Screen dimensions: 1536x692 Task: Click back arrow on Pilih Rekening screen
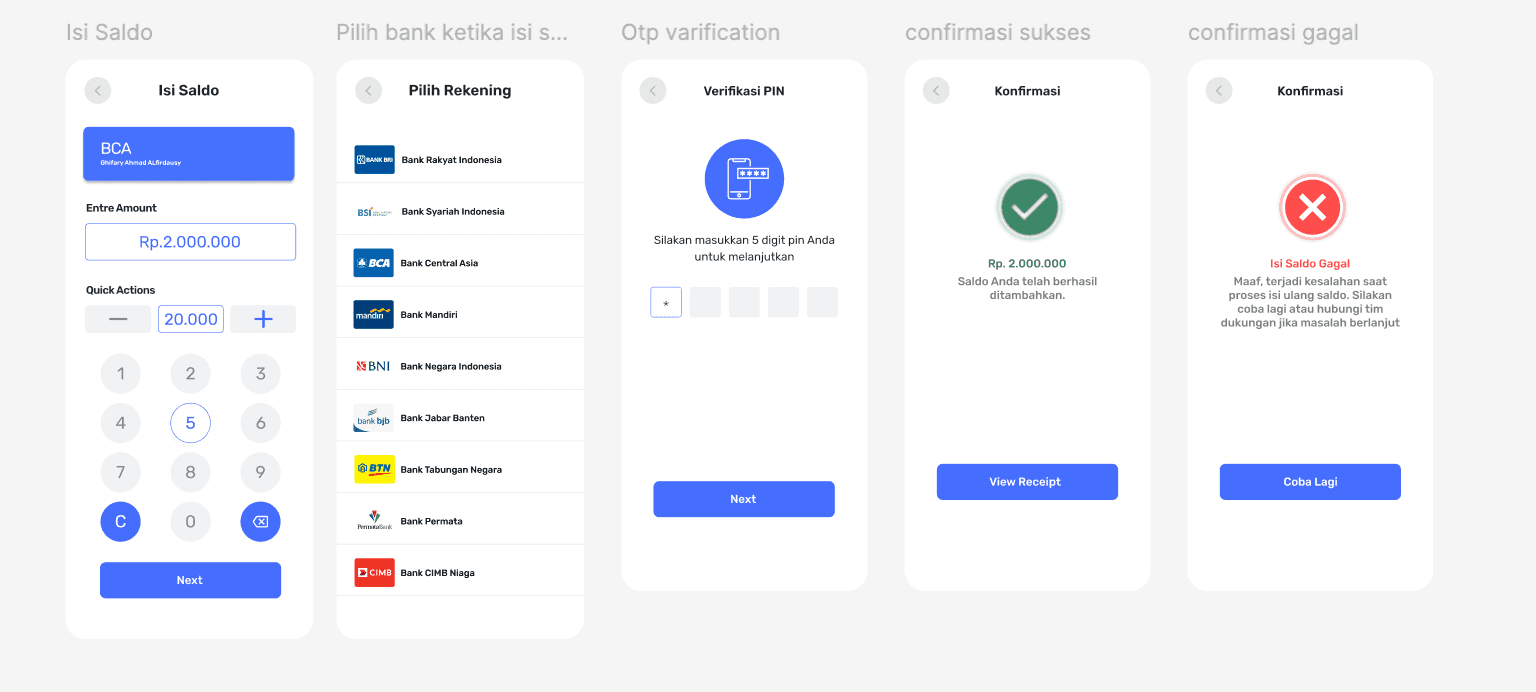click(x=368, y=90)
